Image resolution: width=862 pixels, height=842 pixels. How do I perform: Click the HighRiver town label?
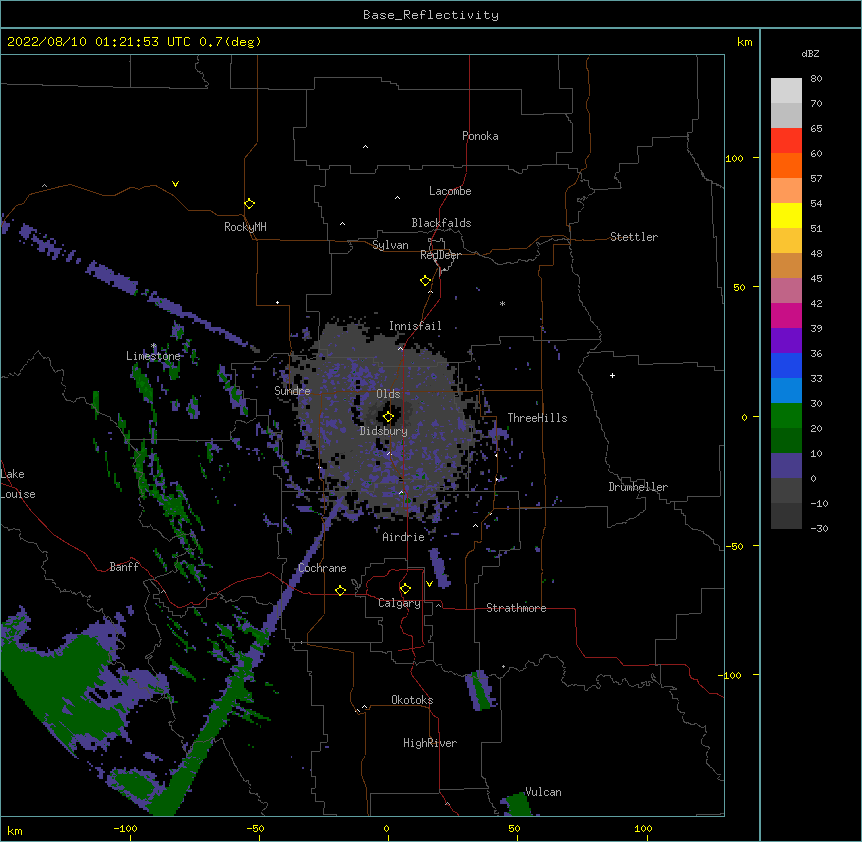(x=430, y=743)
